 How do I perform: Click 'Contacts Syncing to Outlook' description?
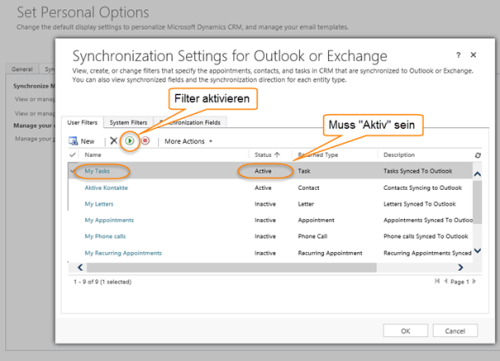[x=423, y=188]
